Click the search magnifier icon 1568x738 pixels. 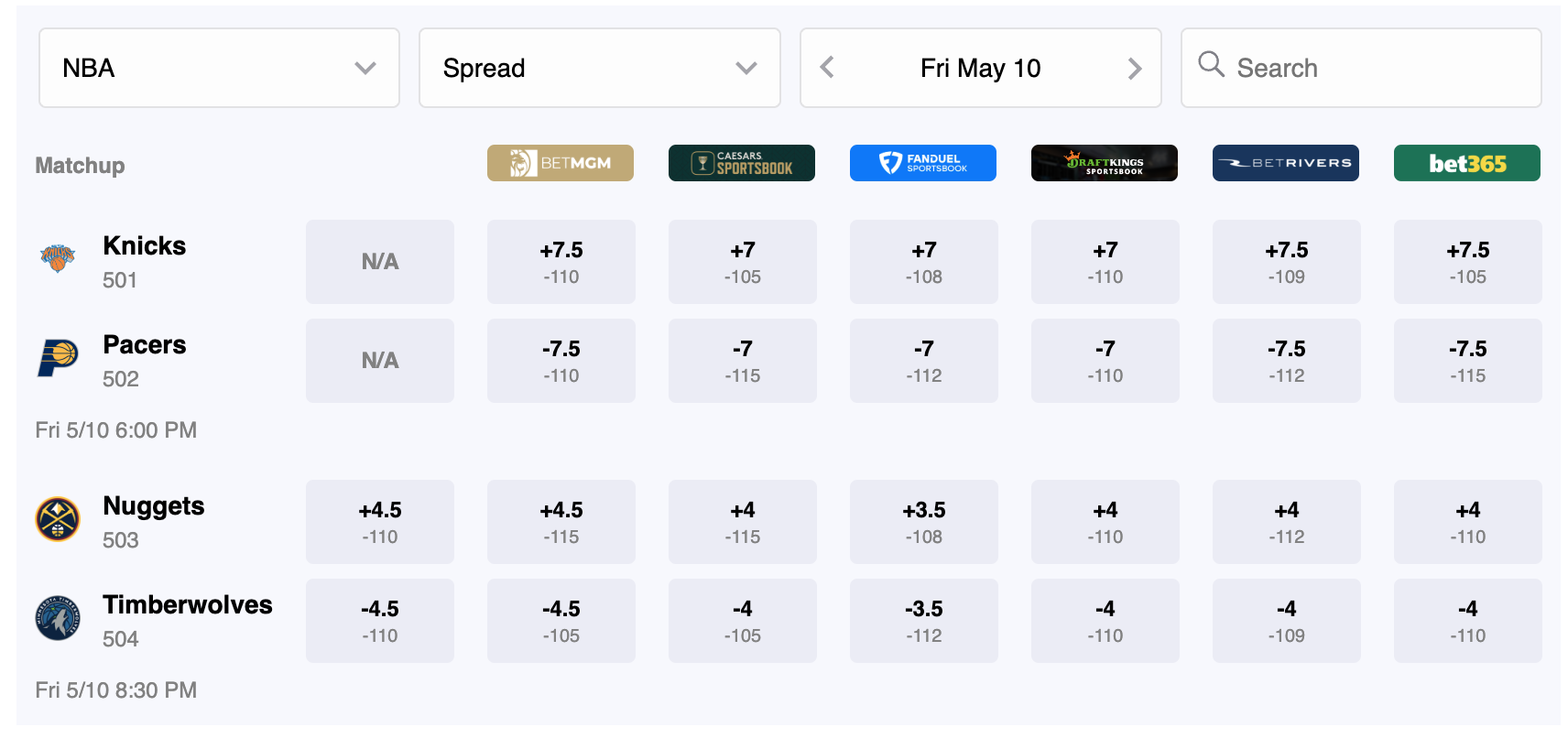1211,64
